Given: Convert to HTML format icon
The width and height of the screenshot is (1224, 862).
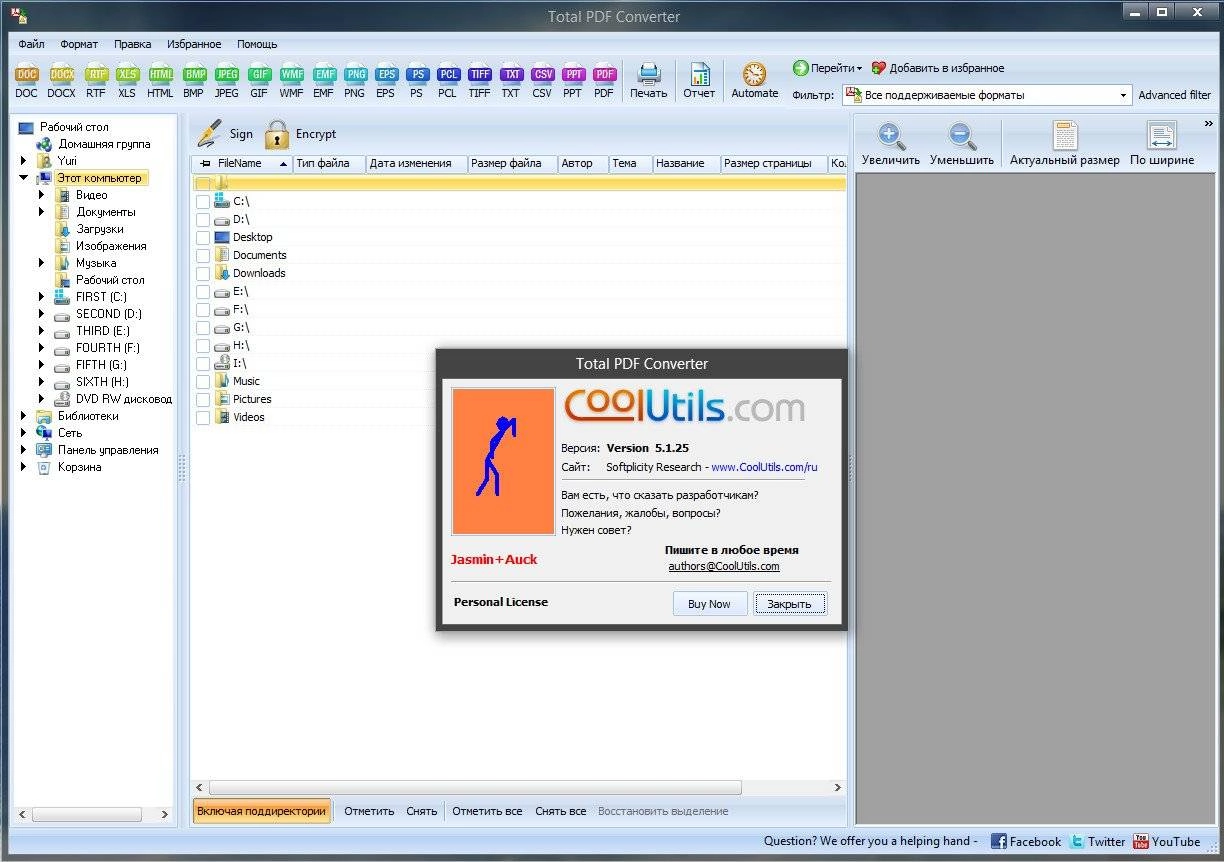Looking at the screenshot, I should 160,80.
